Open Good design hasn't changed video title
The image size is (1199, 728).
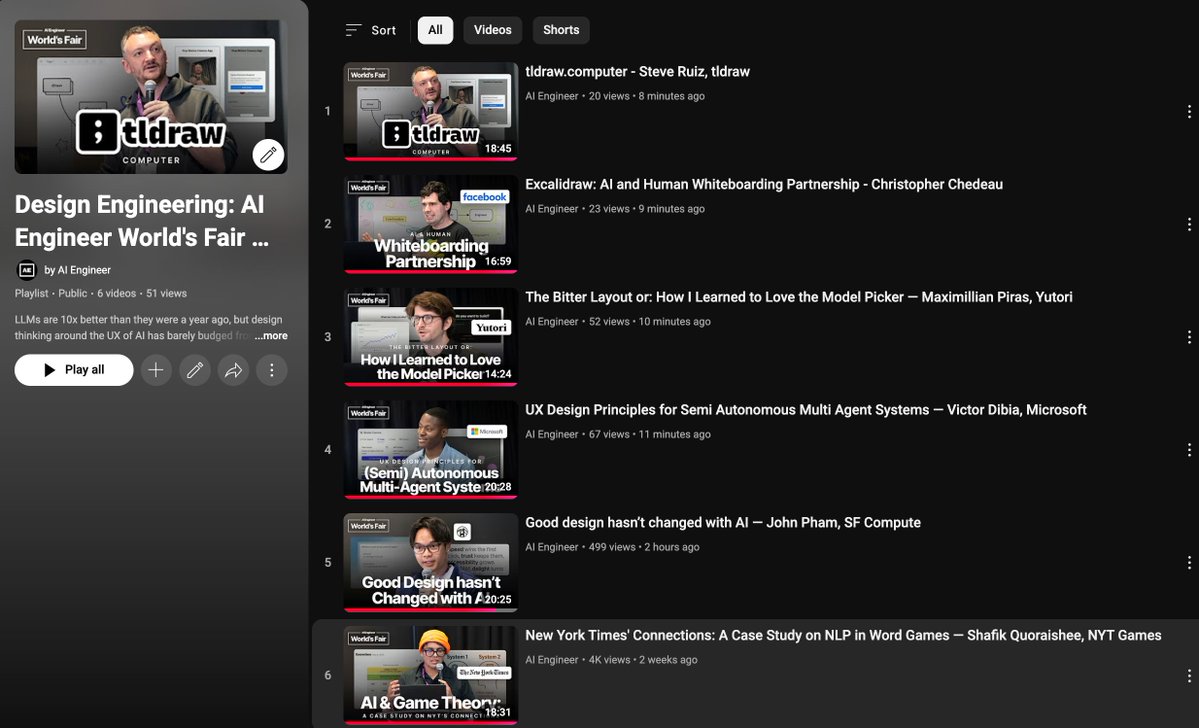pos(723,522)
